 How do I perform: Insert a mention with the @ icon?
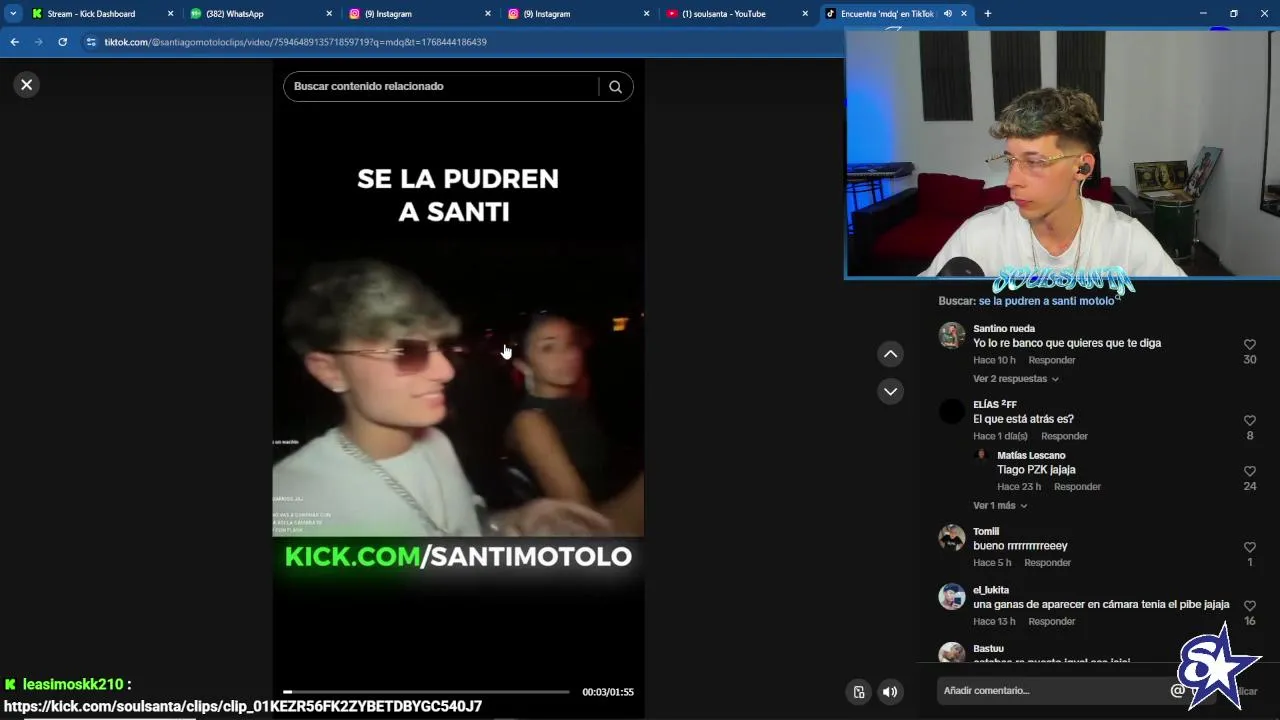coord(1178,691)
